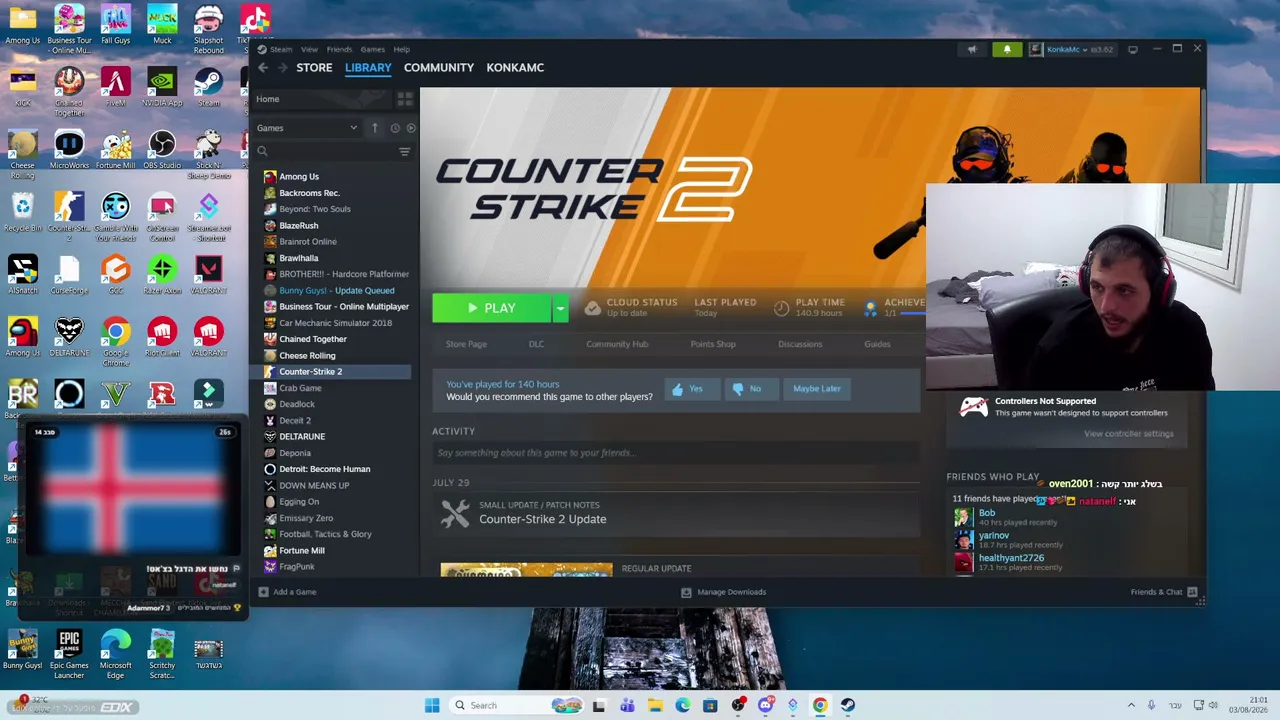The height and width of the screenshot is (720, 1280).
Task: Open the Friends menu
Action: 339,49
